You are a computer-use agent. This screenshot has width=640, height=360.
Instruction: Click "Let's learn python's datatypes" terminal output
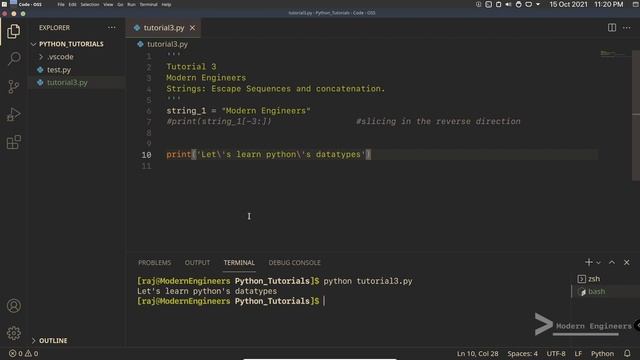tap(207, 291)
